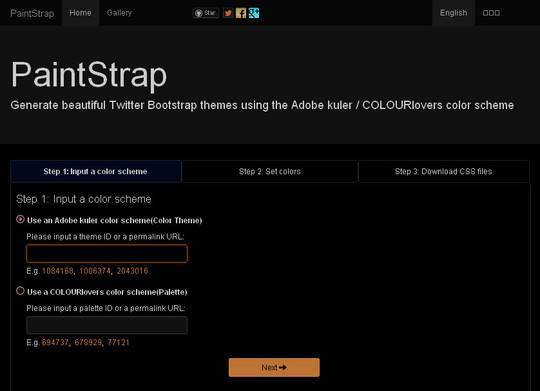Click the GitHub Star button
Viewport: 540px width, 391px height.
point(206,13)
